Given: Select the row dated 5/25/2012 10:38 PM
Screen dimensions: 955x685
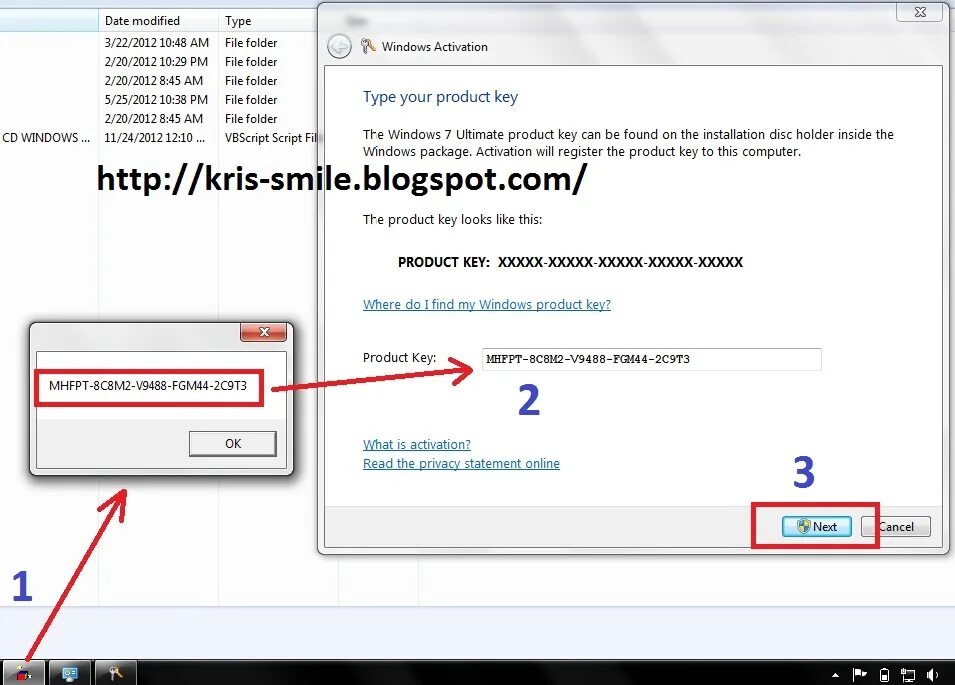Looking at the screenshot, I should click(x=156, y=99).
